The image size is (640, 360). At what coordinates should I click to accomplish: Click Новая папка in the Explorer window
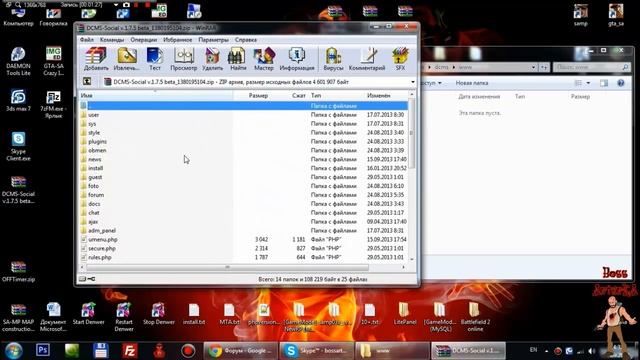point(471,83)
